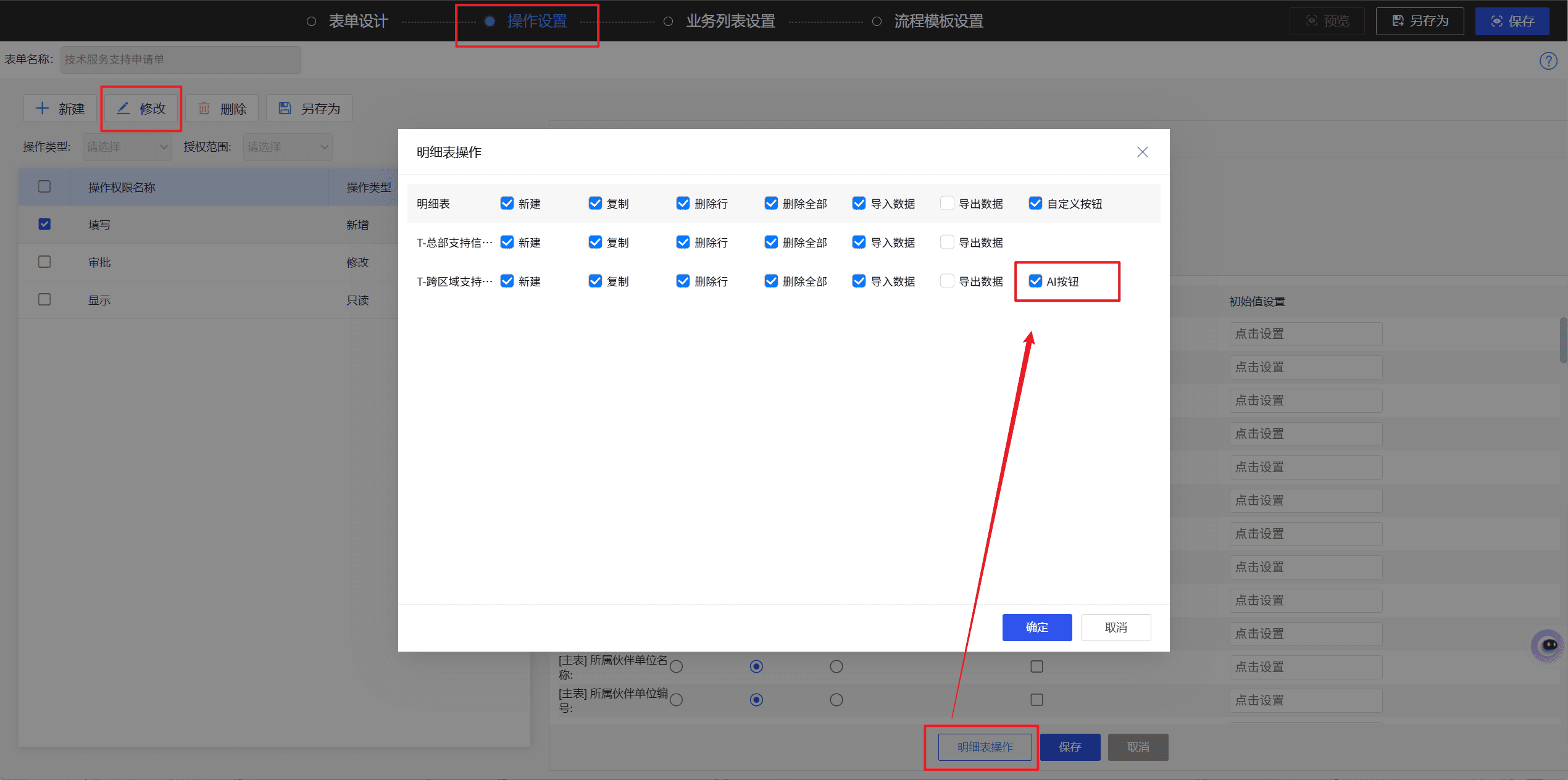Click the 删除 trash toolbar button
1568x780 pixels.
(222, 109)
